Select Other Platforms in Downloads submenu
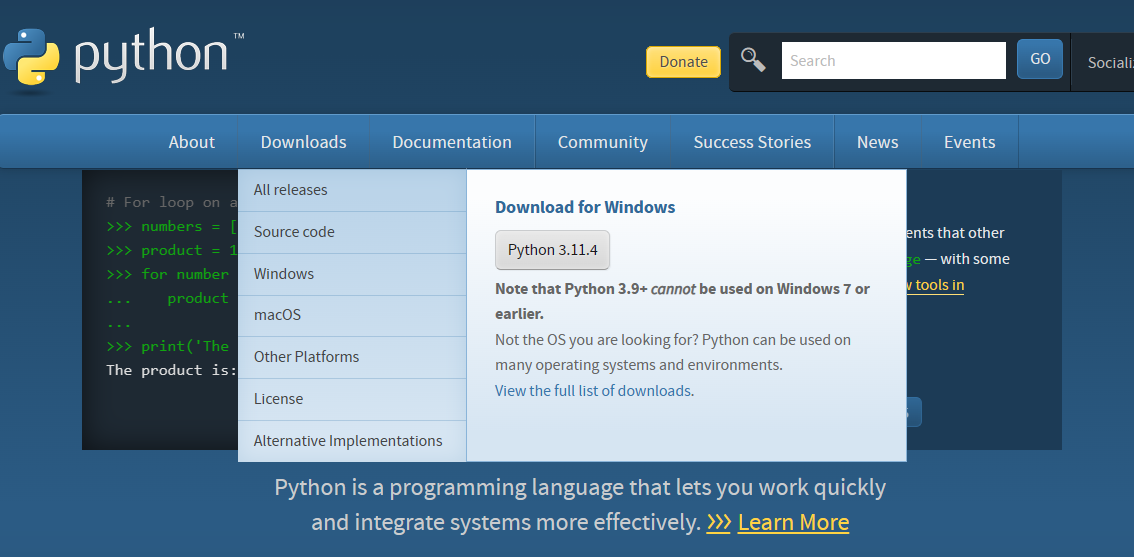Screen dimensions: 1134x557 [352, 357]
